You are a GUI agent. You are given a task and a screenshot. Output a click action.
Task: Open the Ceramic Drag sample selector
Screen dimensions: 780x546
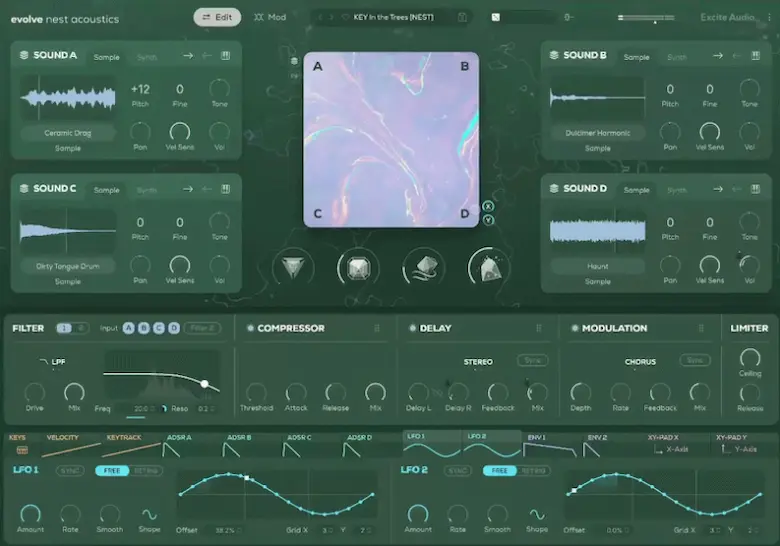tap(68, 133)
